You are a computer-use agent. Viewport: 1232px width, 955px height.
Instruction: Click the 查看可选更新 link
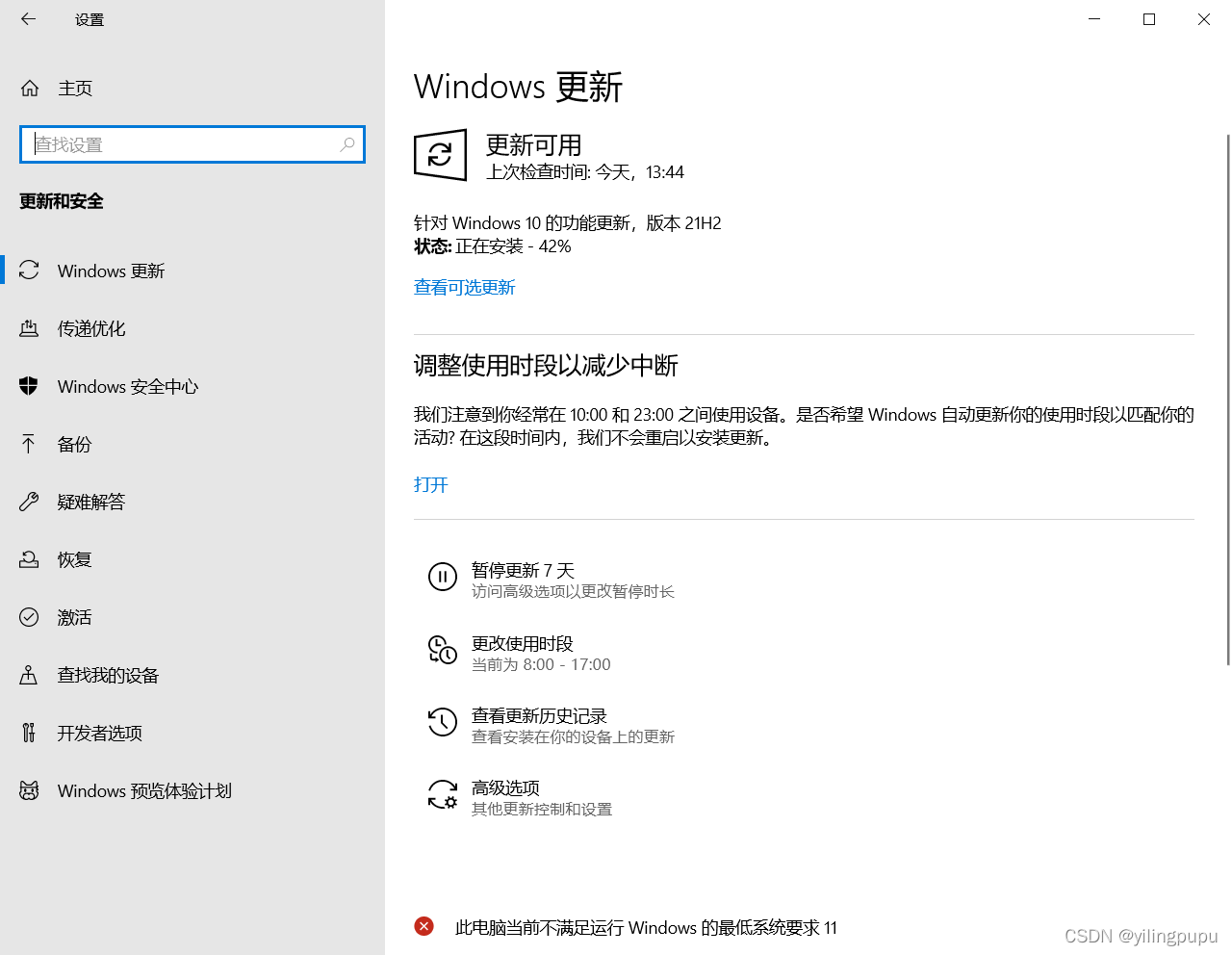click(465, 287)
